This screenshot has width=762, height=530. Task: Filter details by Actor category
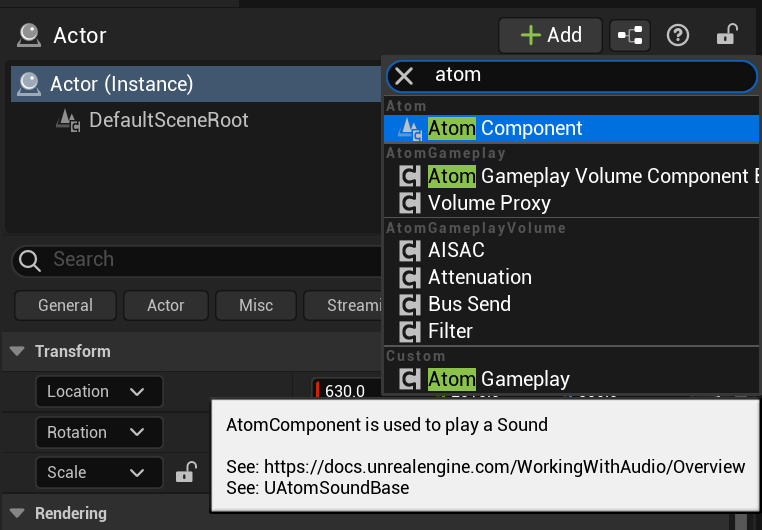coord(166,306)
